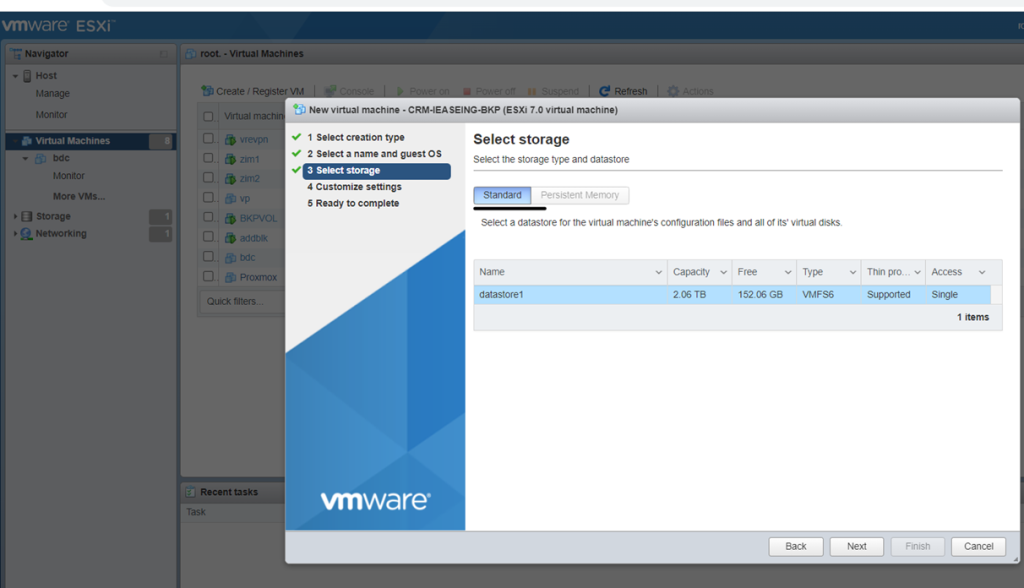Click the Host server icon in Navigator
This screenshot has width=1024, height=588.
pyautogui.click(x=27, y=76)
